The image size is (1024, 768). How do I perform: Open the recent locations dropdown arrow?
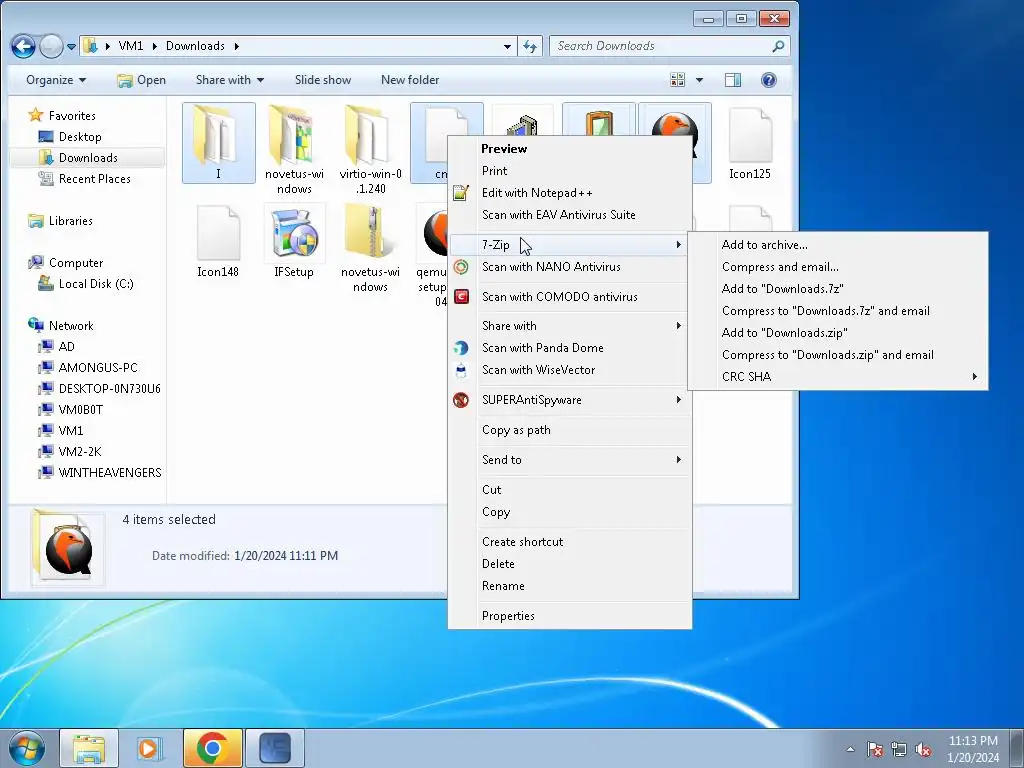[71, 47]
